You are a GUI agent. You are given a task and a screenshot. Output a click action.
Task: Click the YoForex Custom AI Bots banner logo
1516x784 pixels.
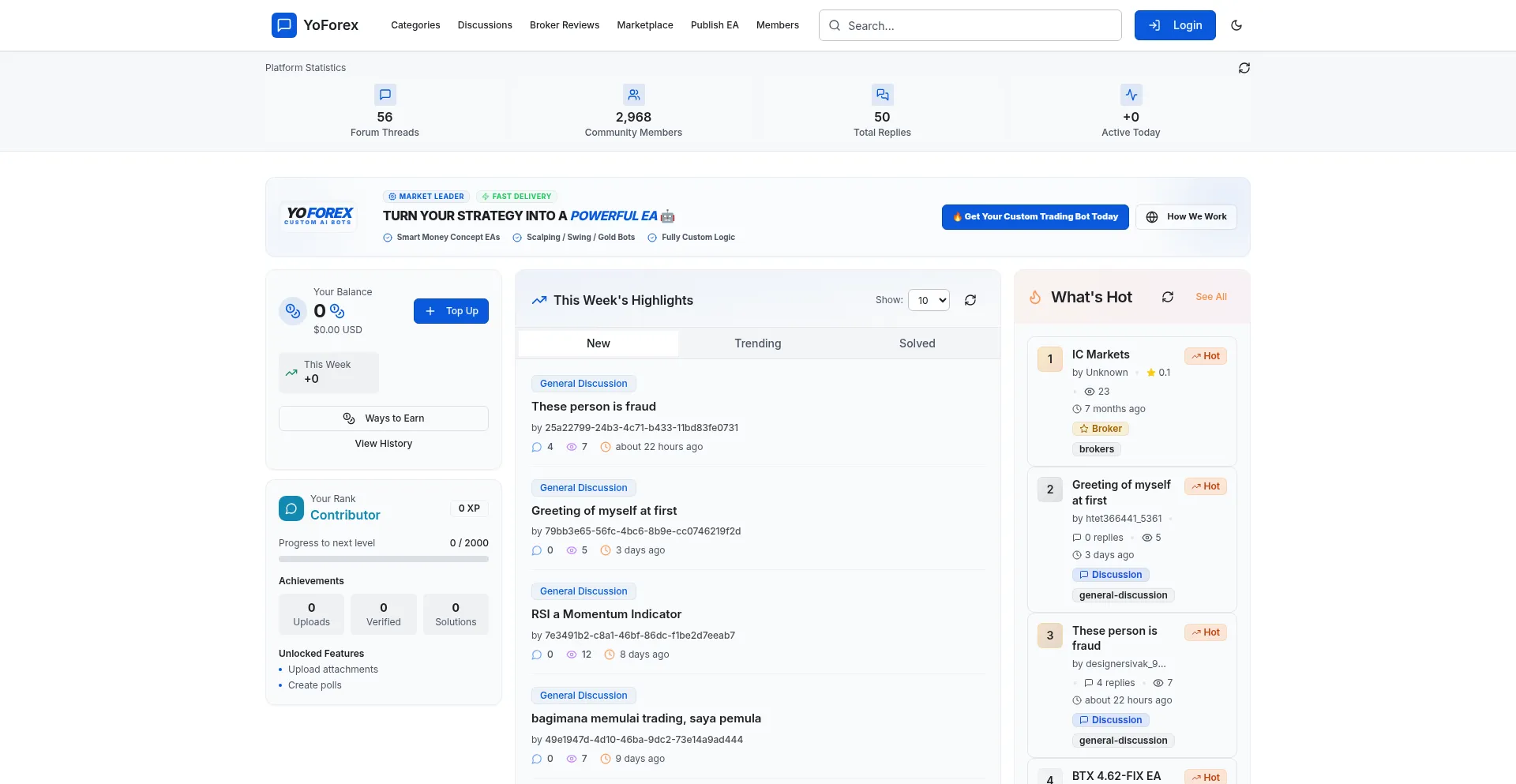[319, 216]
